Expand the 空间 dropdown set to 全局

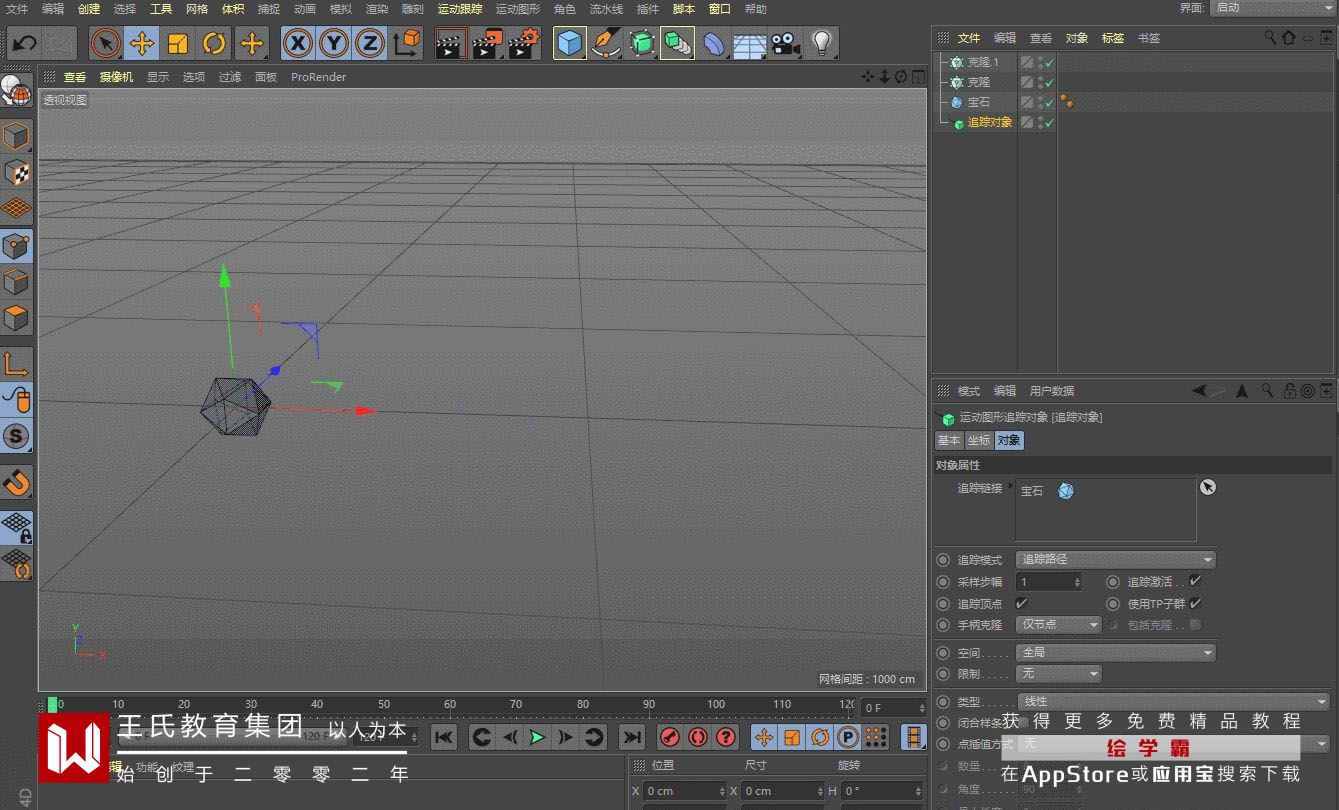[1116, 652]
